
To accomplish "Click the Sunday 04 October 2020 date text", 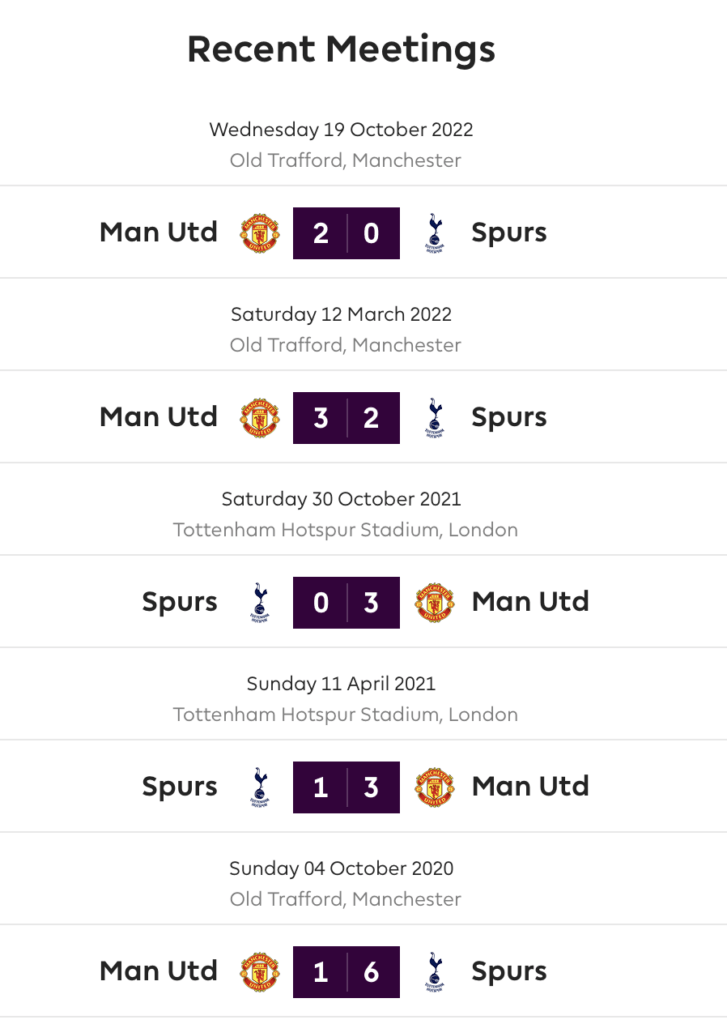I will click(341, 869).
